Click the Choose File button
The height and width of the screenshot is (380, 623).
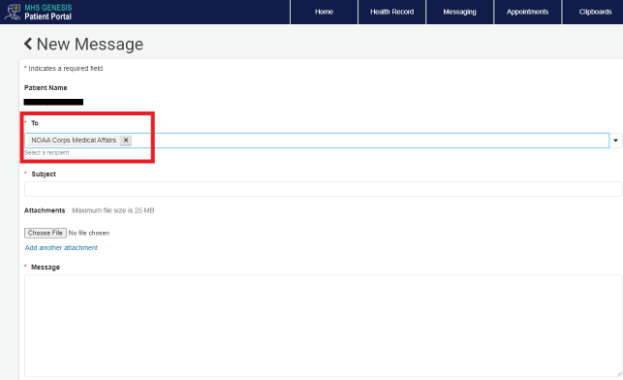45,233
